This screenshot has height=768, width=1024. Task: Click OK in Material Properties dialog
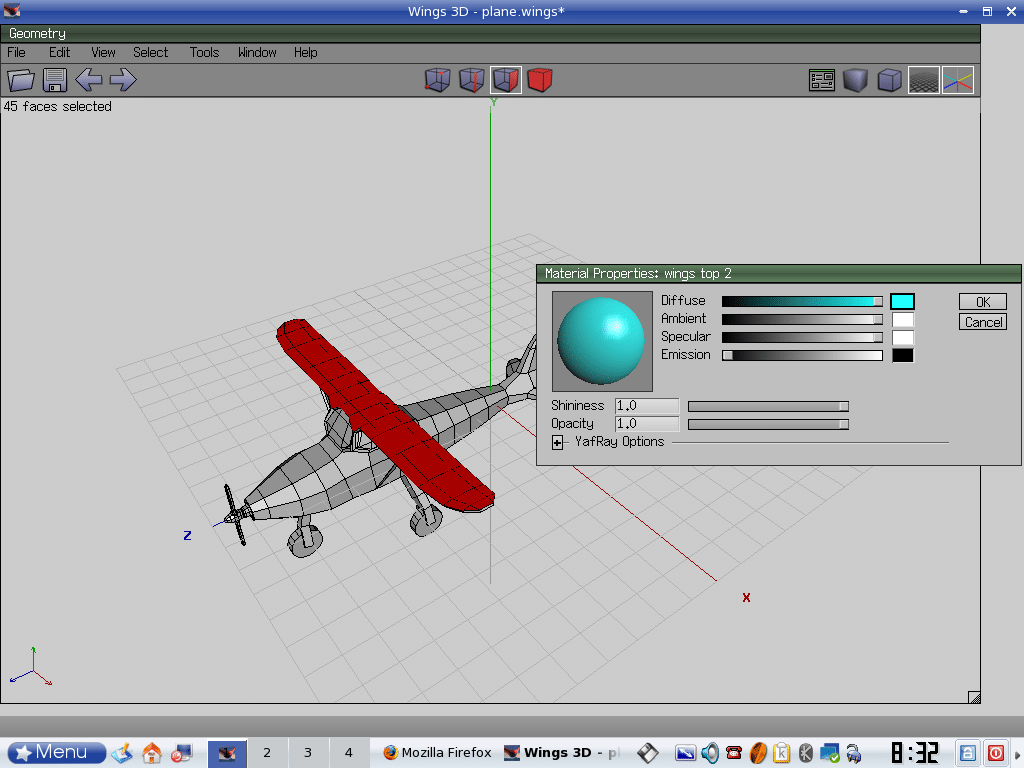click(x=982, y=302)
